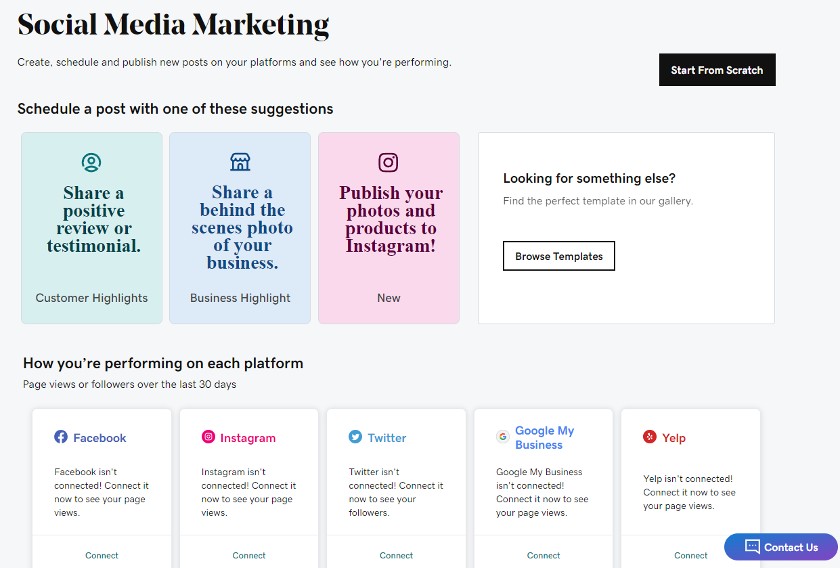This screenshot has height=568, width=840.
Task: Choose the behind the scenes photo card
Action: pyautogui.click(x=240, y=228)
